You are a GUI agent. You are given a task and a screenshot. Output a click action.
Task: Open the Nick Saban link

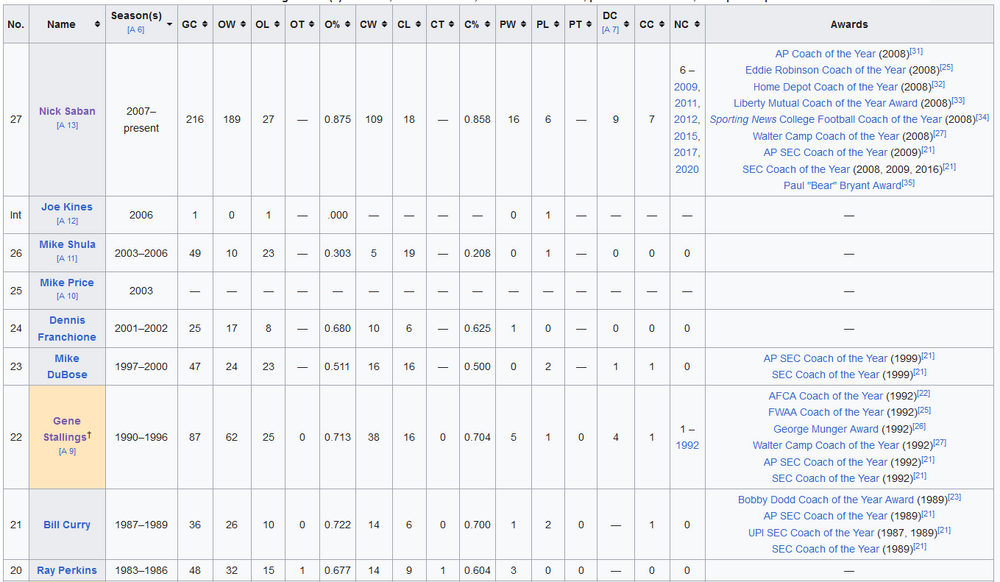pos(67,111)
